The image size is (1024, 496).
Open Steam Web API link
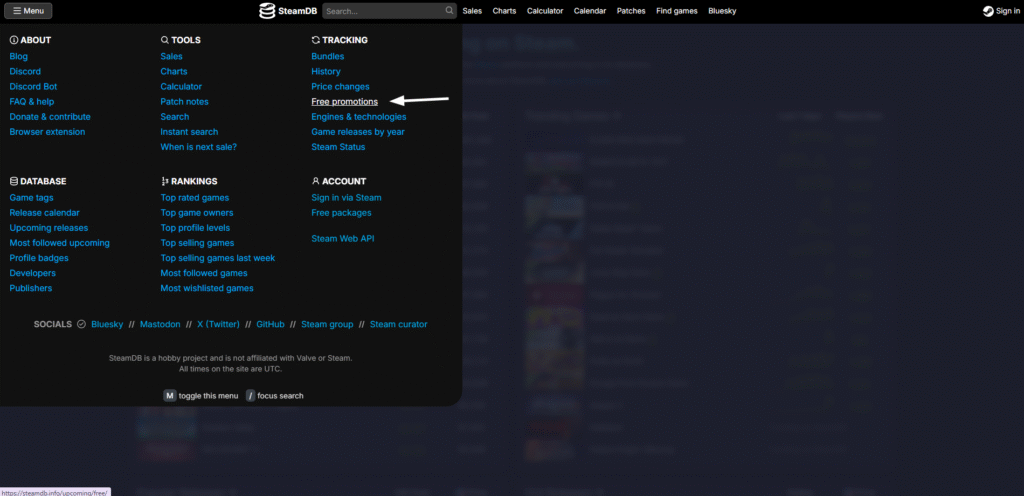click(x=343, y=239)
